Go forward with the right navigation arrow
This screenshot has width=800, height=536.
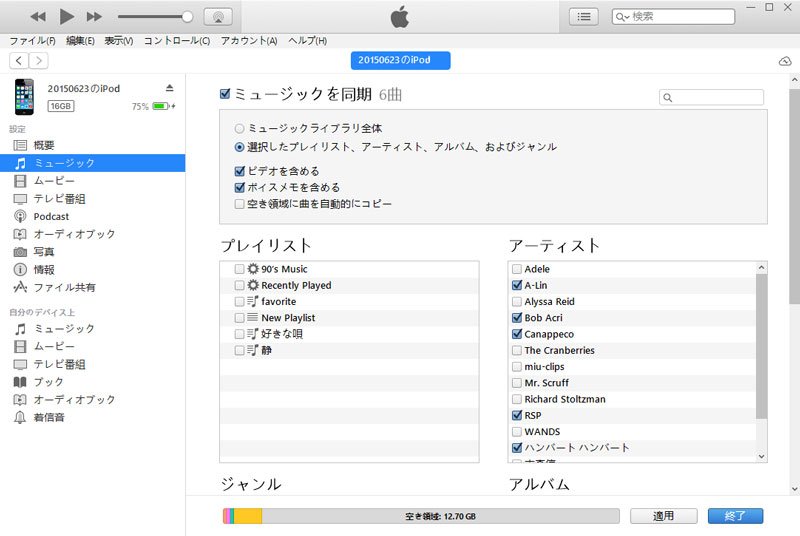point(39,61)
